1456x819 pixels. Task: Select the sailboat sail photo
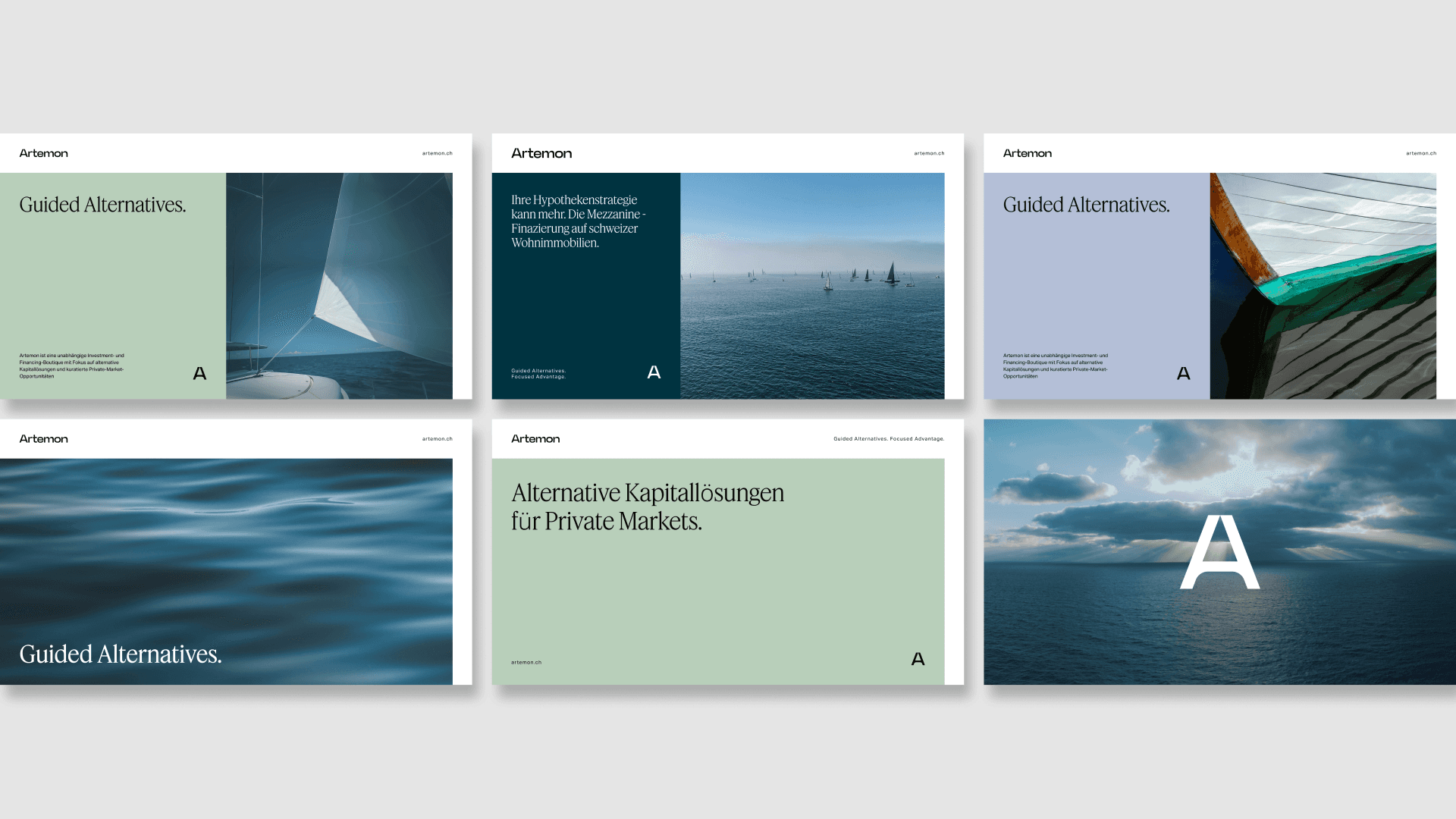coord(339,286)
